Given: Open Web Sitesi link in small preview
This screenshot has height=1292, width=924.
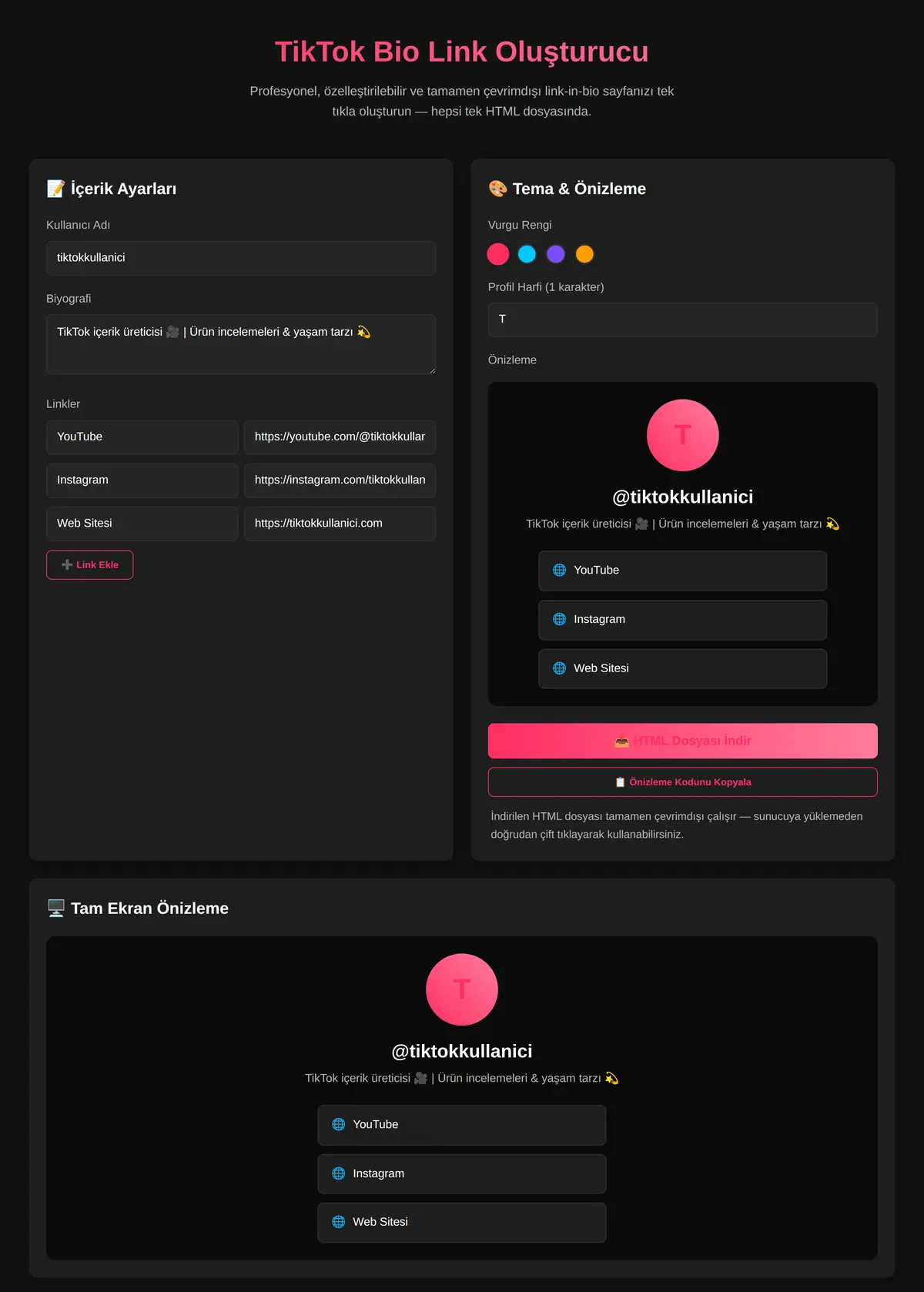Looking at the screenshot, I should click(x=683, y=668).
